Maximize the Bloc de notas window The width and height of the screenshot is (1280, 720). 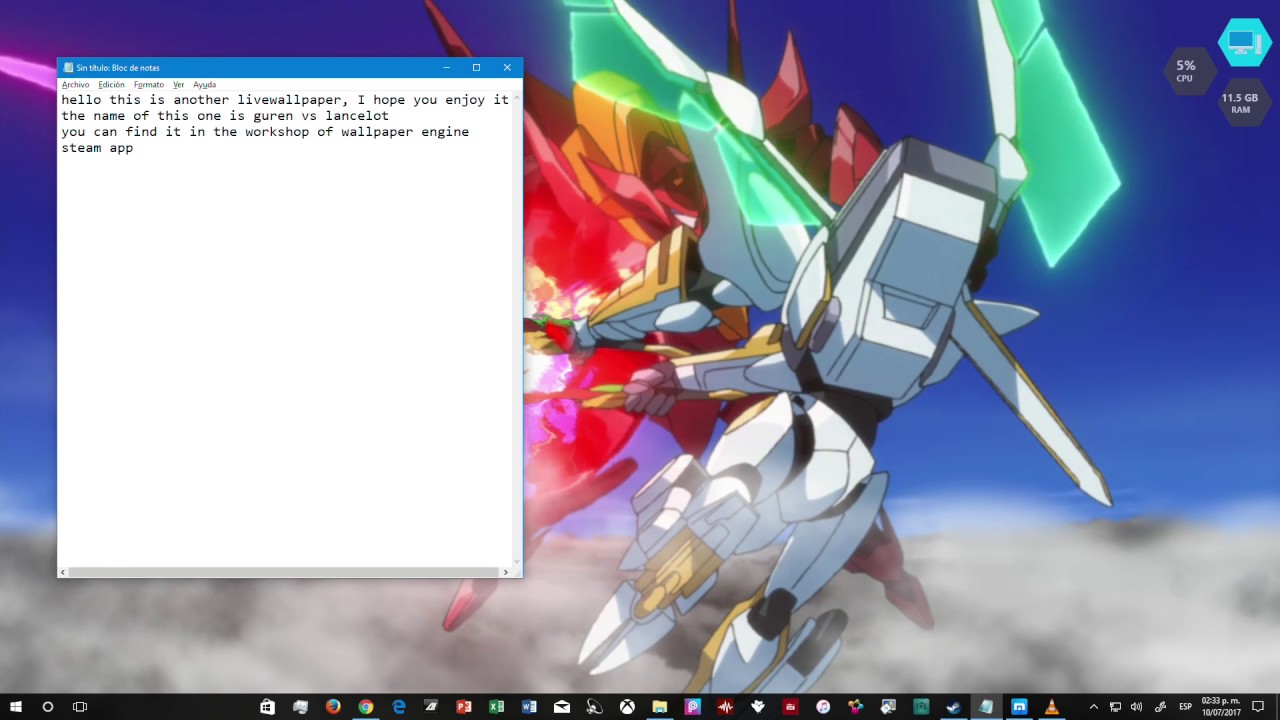tap(476, 68)
